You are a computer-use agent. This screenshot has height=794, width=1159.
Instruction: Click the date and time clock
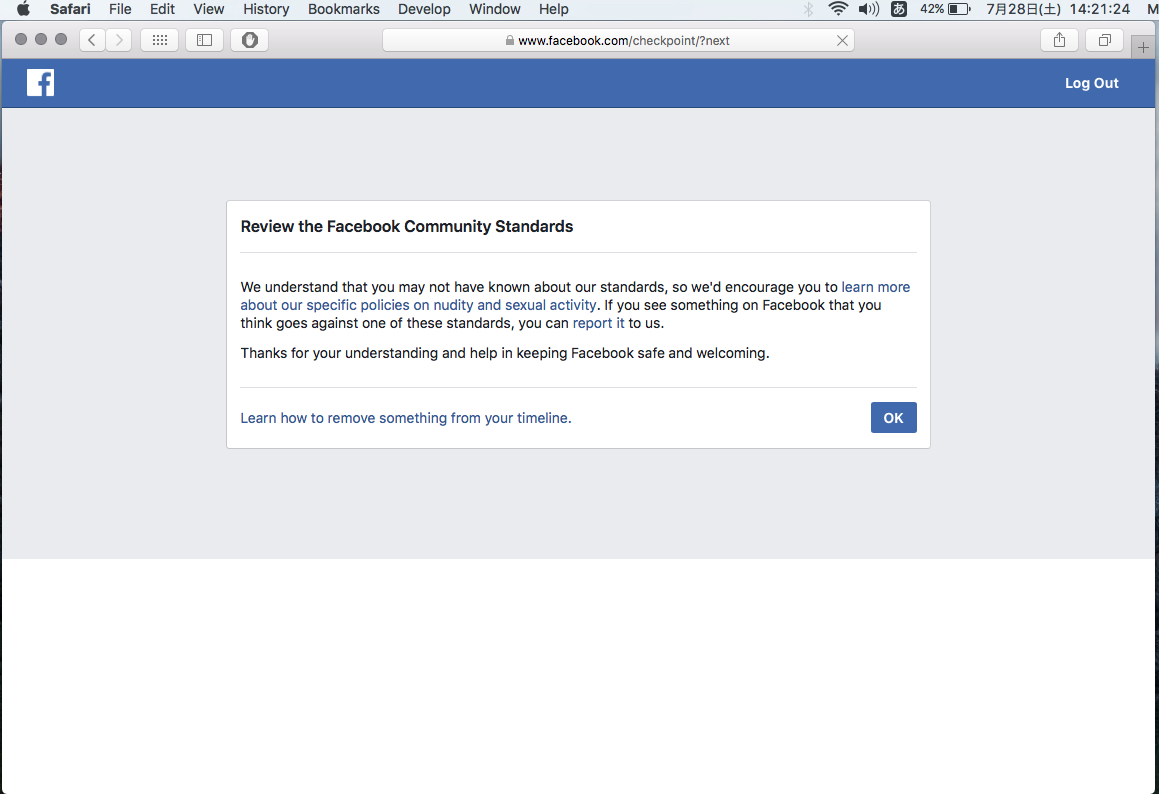1058,9
